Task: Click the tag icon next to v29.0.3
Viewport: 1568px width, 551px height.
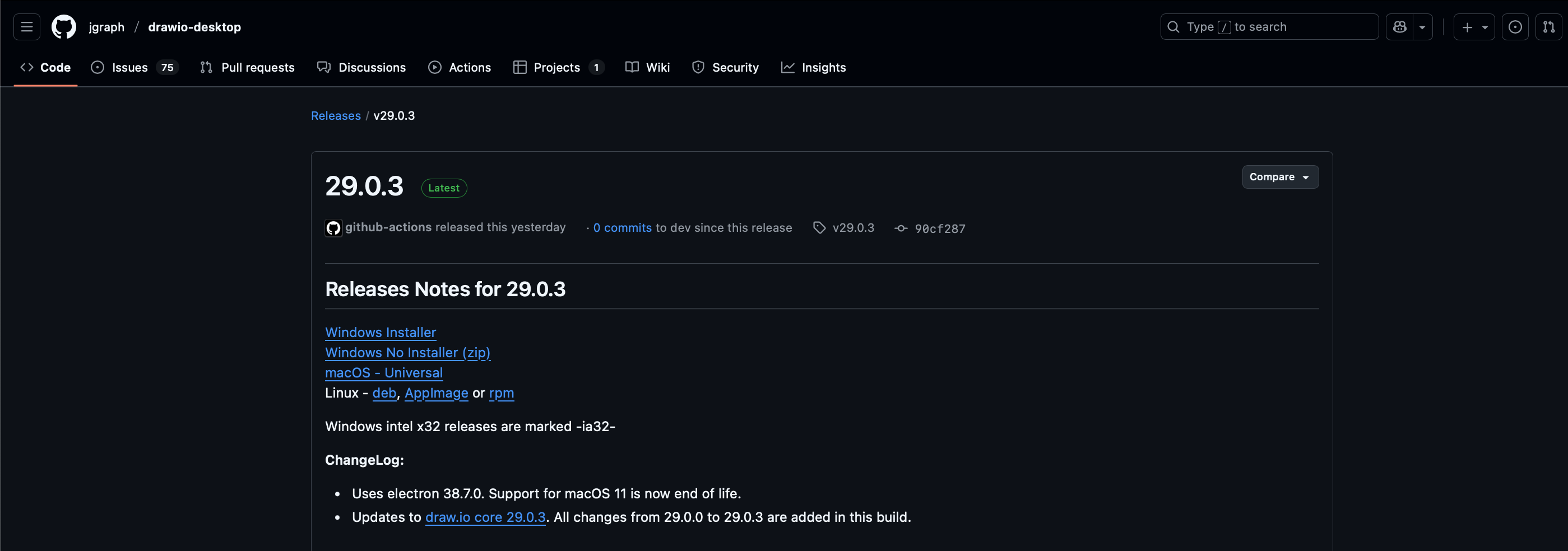Action: pos(819,228)
